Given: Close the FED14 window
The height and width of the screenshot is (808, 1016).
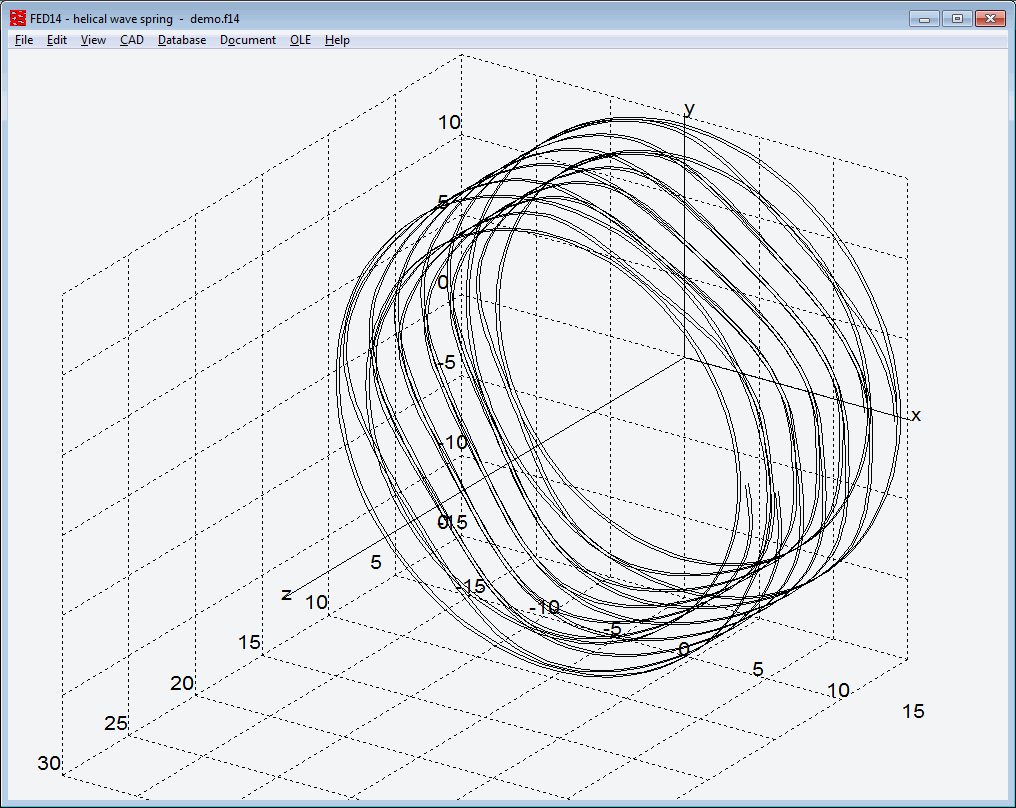Looking at the screenshot, I should click(990, 19).
